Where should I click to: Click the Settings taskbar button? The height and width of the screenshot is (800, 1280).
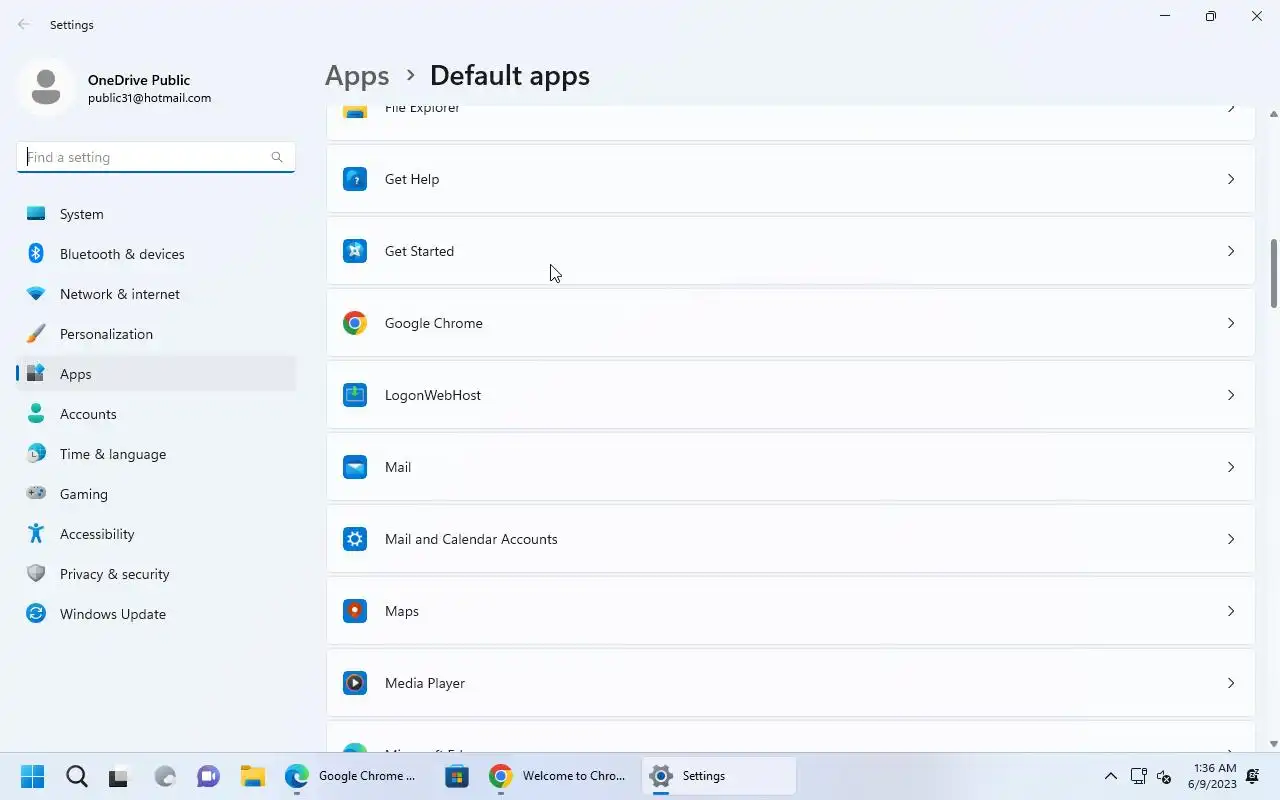pos(719,776)
